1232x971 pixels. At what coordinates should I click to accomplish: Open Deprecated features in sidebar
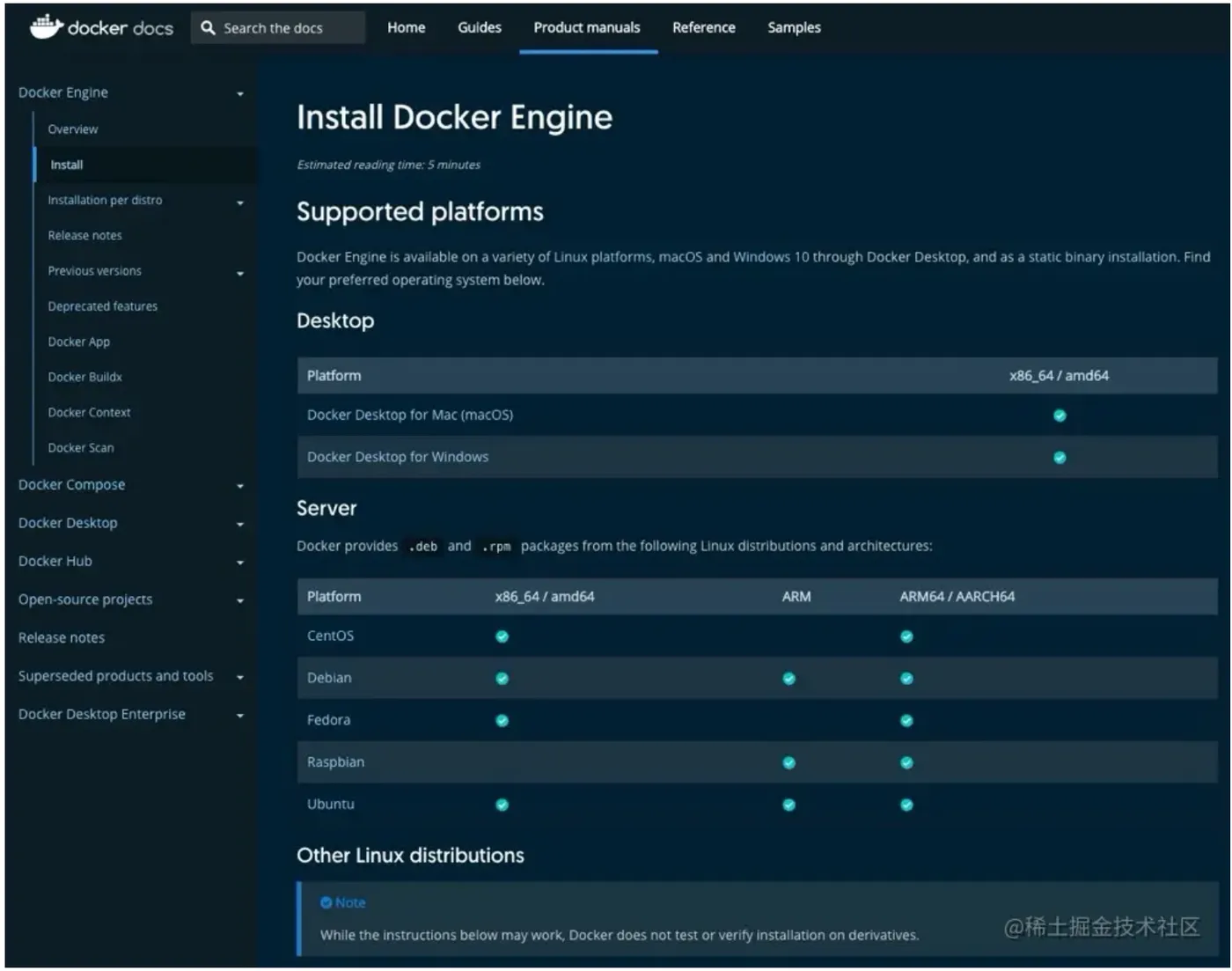click(x=103, y=306)
